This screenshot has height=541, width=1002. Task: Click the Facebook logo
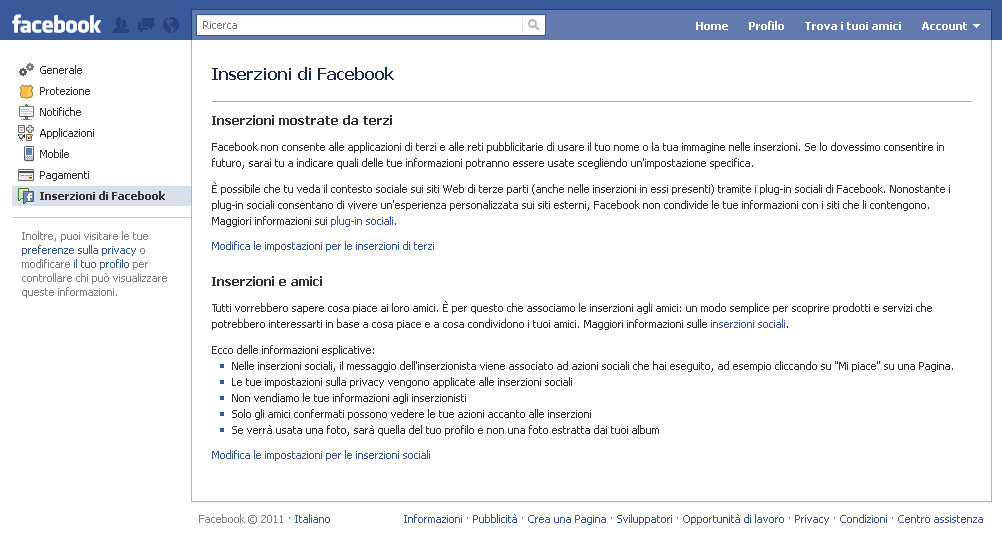point(56,25)
